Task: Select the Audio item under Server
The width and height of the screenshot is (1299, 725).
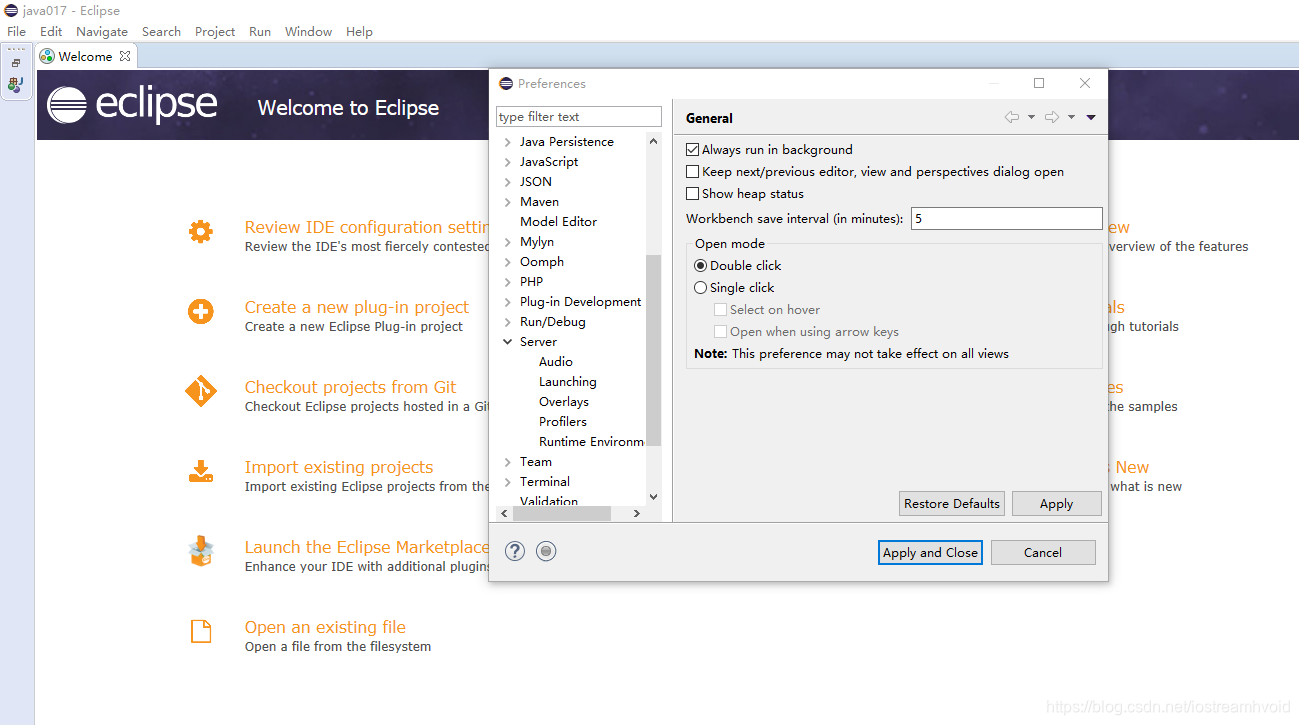Action: pos(555,362)
